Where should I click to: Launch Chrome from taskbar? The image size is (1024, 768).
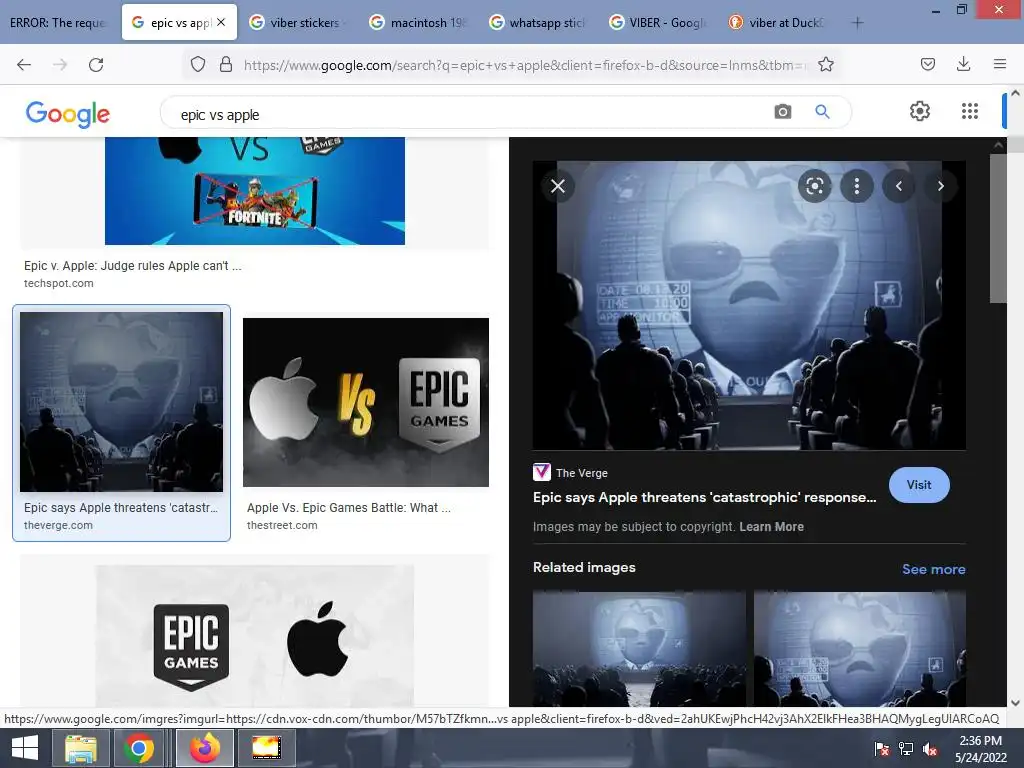pyautogui.click(x=138, y=748)
